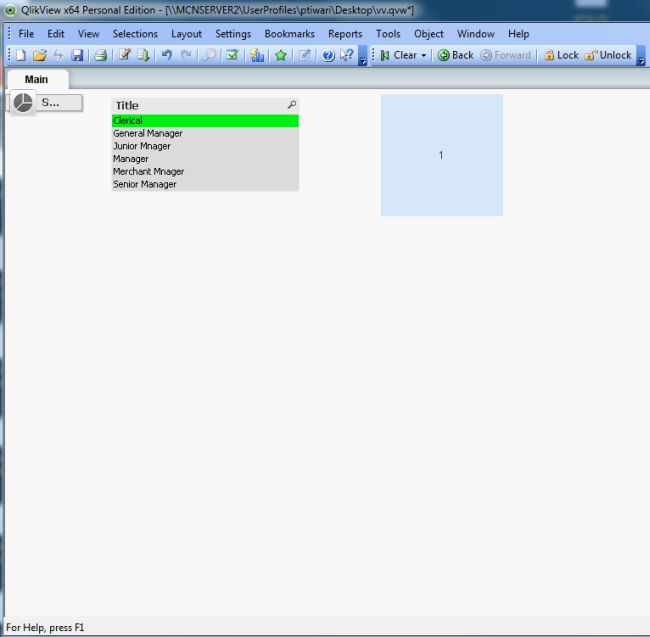The height and width of the screenshot is (637, 650).
Task: Click the Context Help pointer icon
Action: [x=347, y=55]
